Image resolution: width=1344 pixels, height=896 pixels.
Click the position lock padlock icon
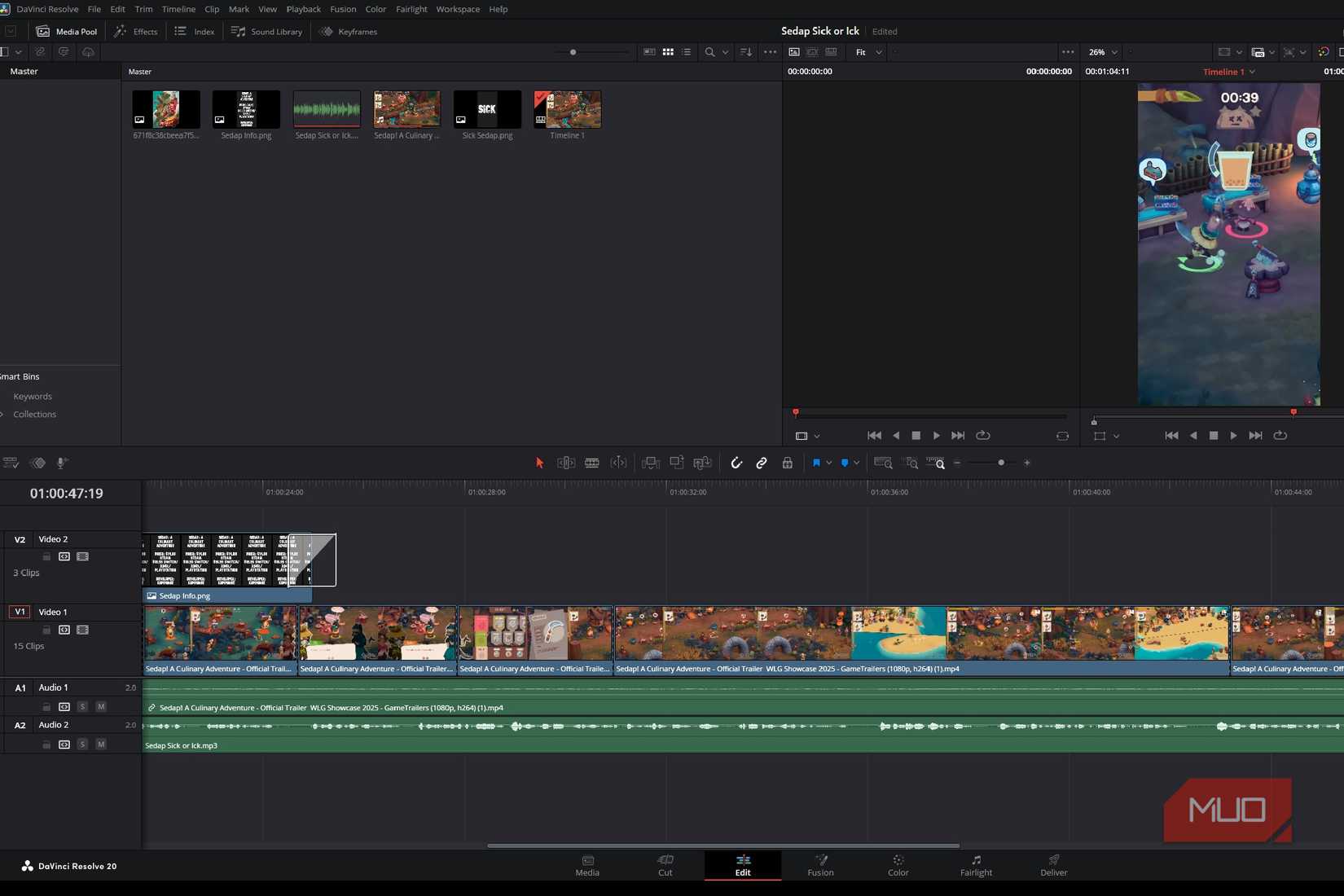787,463
